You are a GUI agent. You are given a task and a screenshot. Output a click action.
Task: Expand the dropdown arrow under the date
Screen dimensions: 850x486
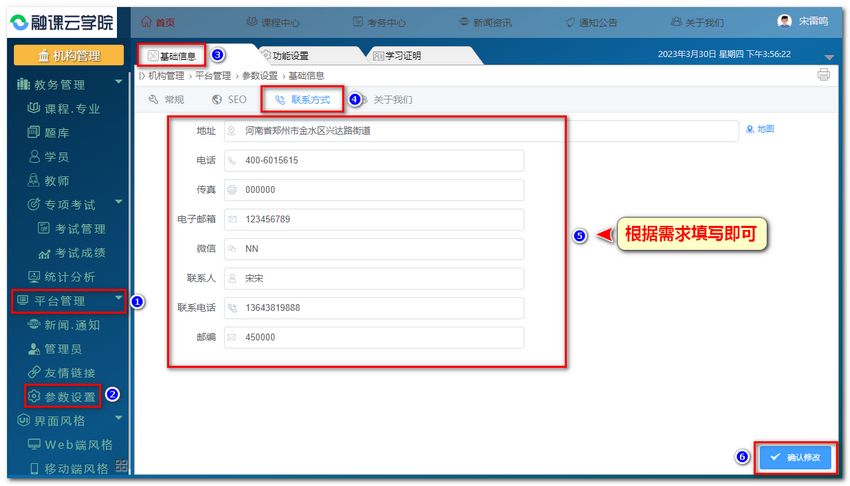[828, 57]
